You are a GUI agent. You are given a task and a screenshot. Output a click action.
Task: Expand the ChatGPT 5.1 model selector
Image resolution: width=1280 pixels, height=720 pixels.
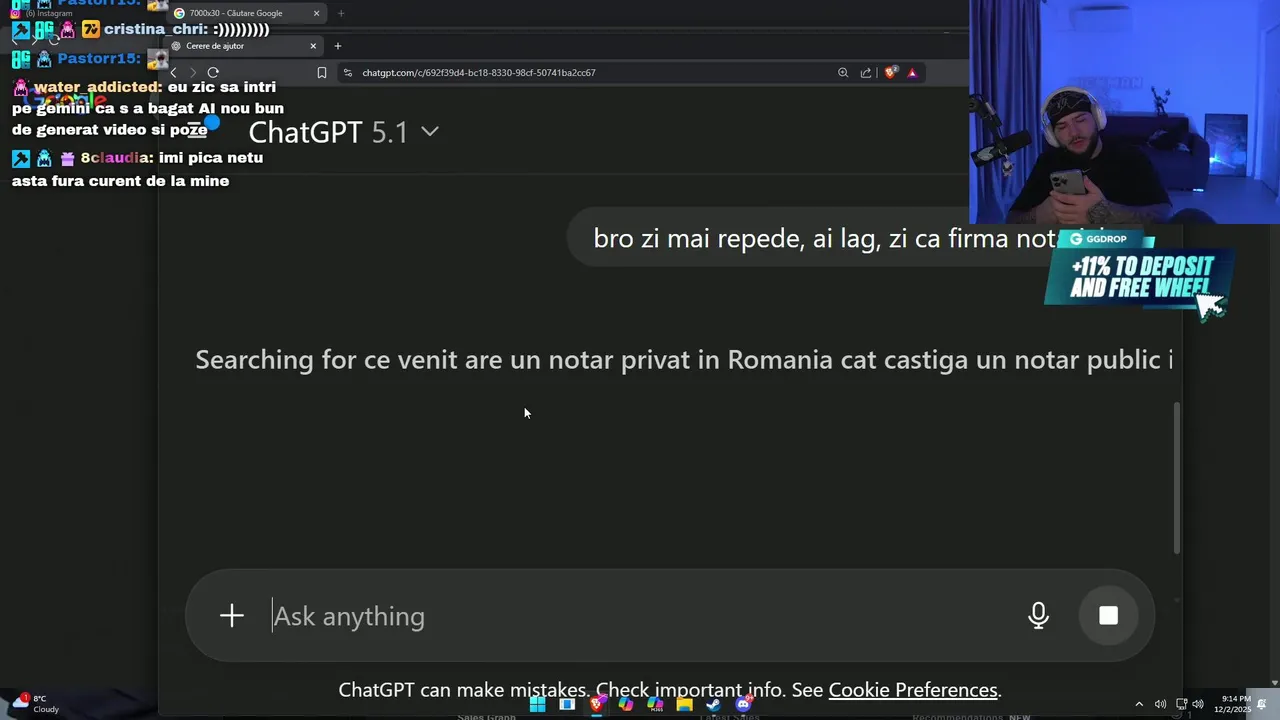pos(343,132)
